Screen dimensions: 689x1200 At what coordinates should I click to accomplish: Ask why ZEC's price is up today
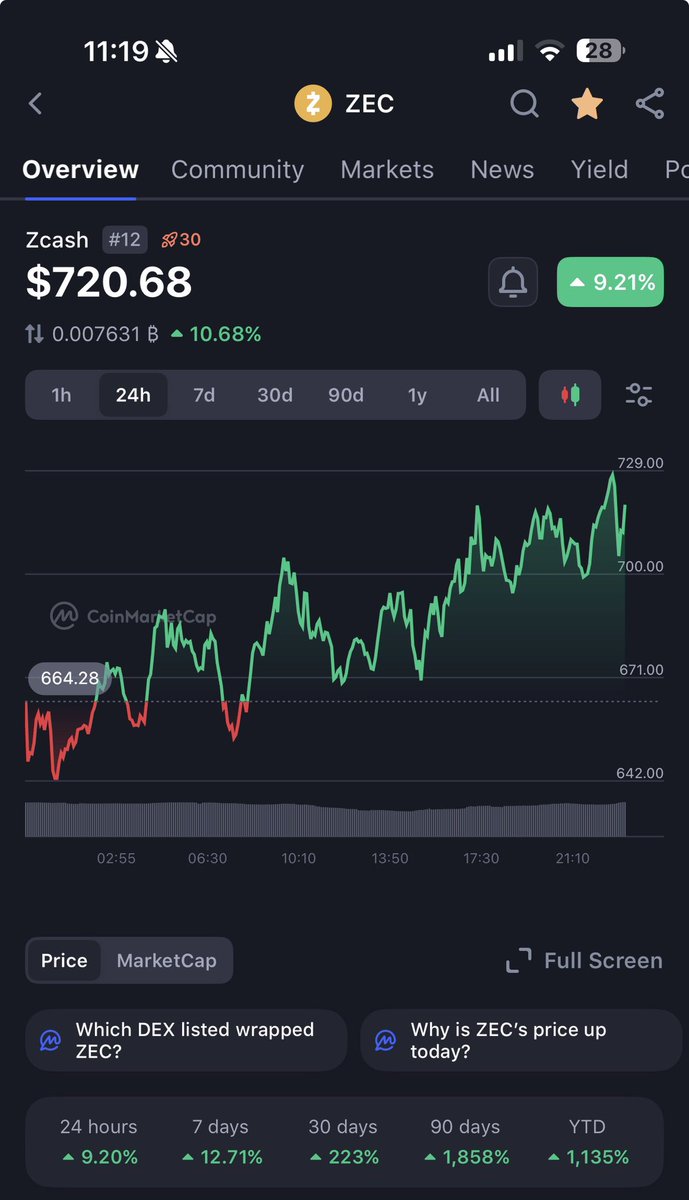(x=524, y=1041)
